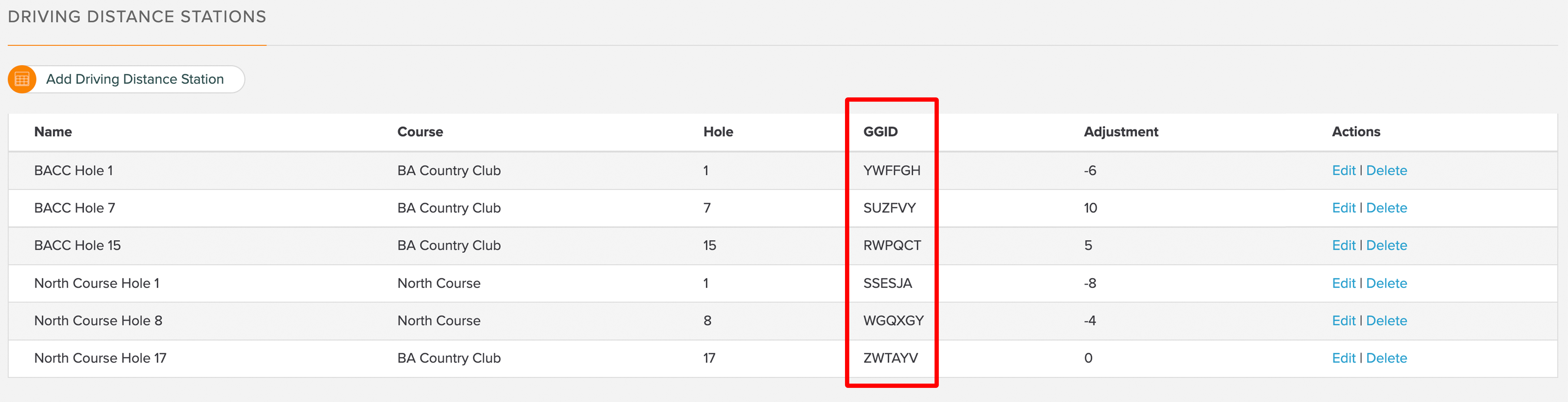Click Add Driving Distance Station button
The height and width of the screenshot is (402, 1568).
click(126, 79)
